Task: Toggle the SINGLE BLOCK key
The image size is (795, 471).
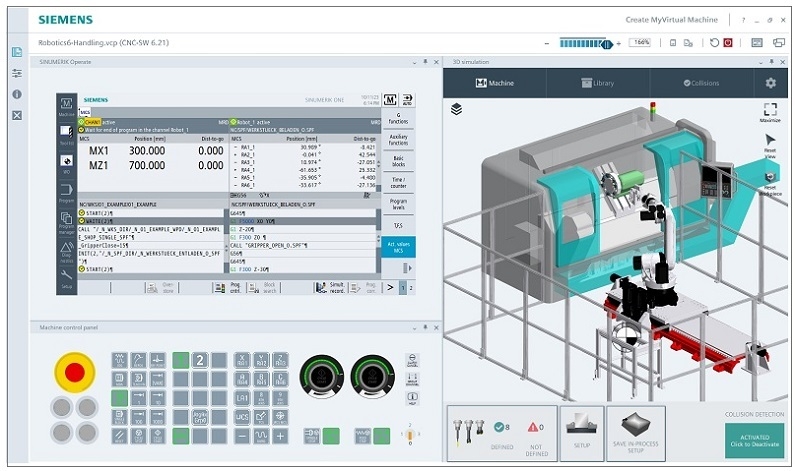Action: point(120,417)
